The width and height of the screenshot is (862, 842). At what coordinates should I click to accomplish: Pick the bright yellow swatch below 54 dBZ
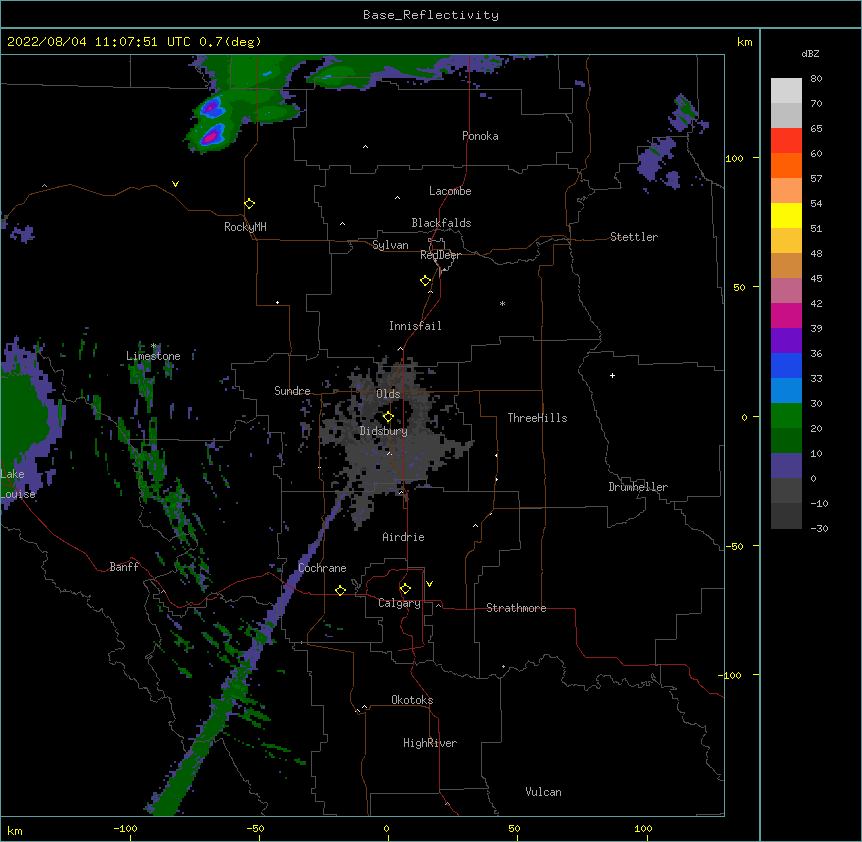point(786,215)
